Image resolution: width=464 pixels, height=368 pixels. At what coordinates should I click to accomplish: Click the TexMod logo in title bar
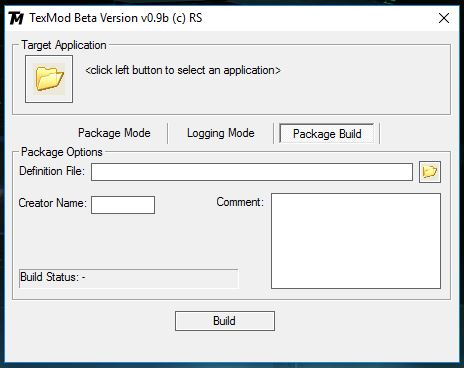16,18
